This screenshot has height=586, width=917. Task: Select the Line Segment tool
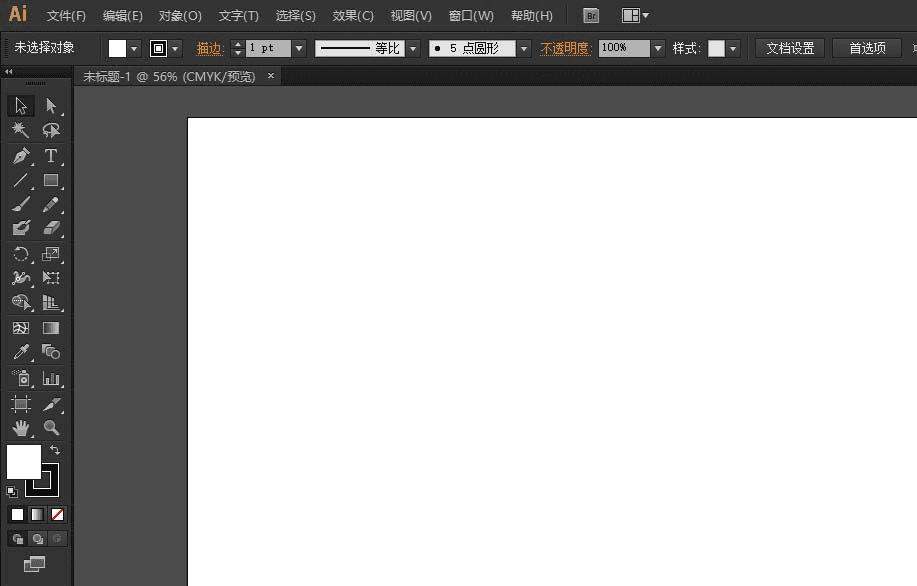20,180
